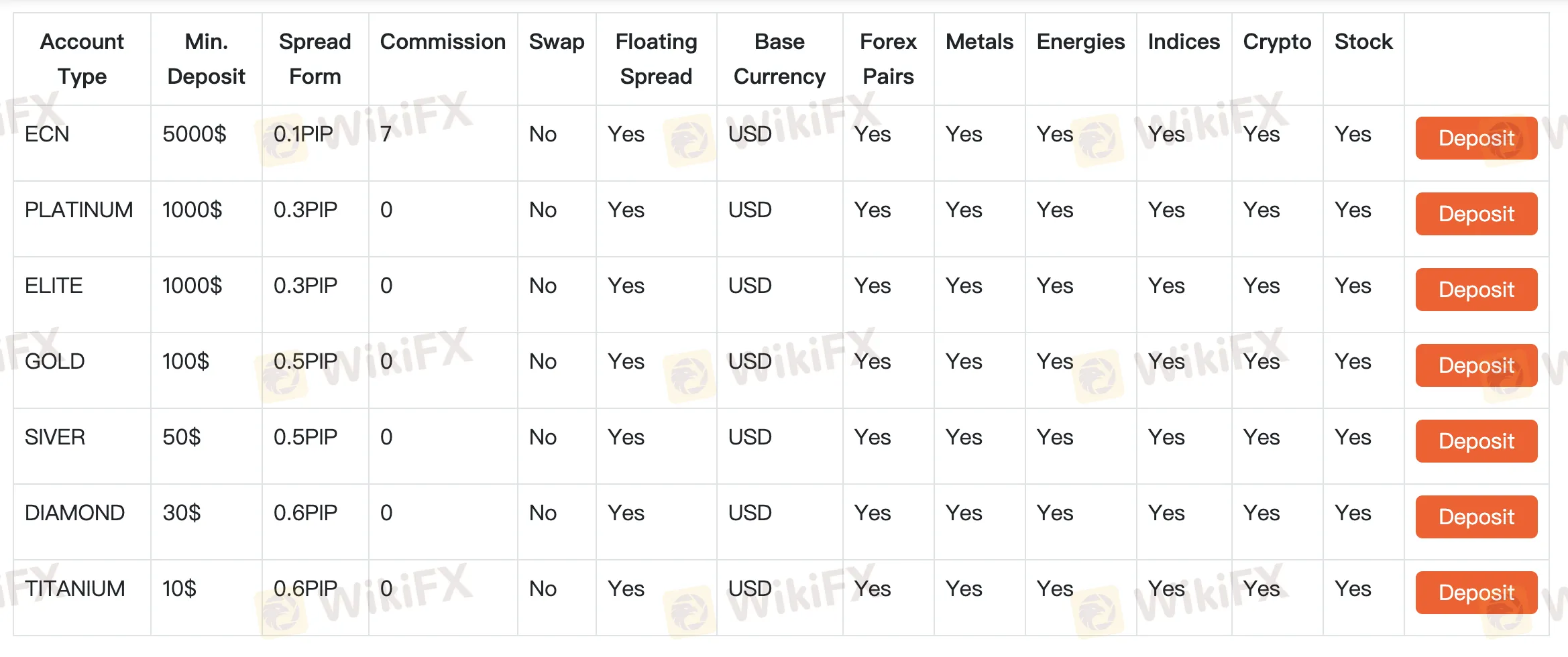This screenshot has height=657, width=1568.
Task: Select the Account Type column header
Action: click(82, 59)
